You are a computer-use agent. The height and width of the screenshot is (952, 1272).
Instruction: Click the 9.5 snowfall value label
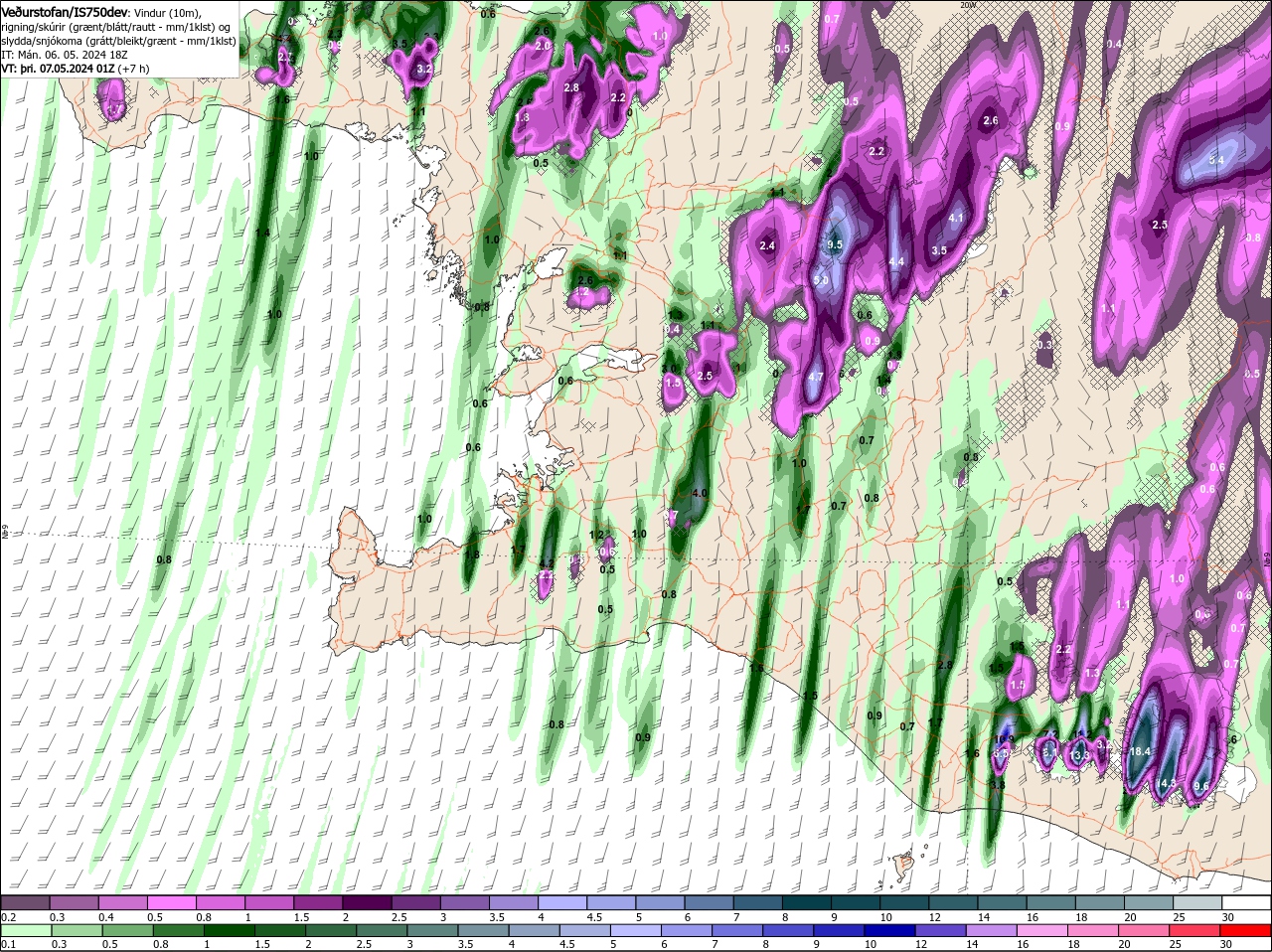[x=835, y=244]
